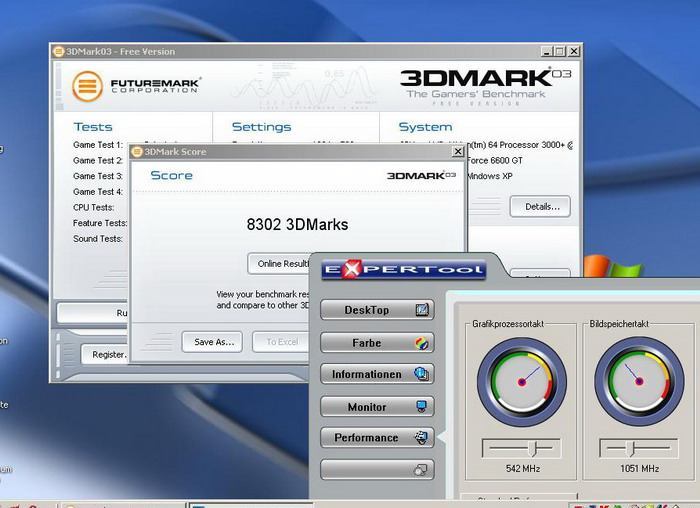Click the Farbe color wheel icon
Viewport: 700px width, 508px height.
pos(421,343)
